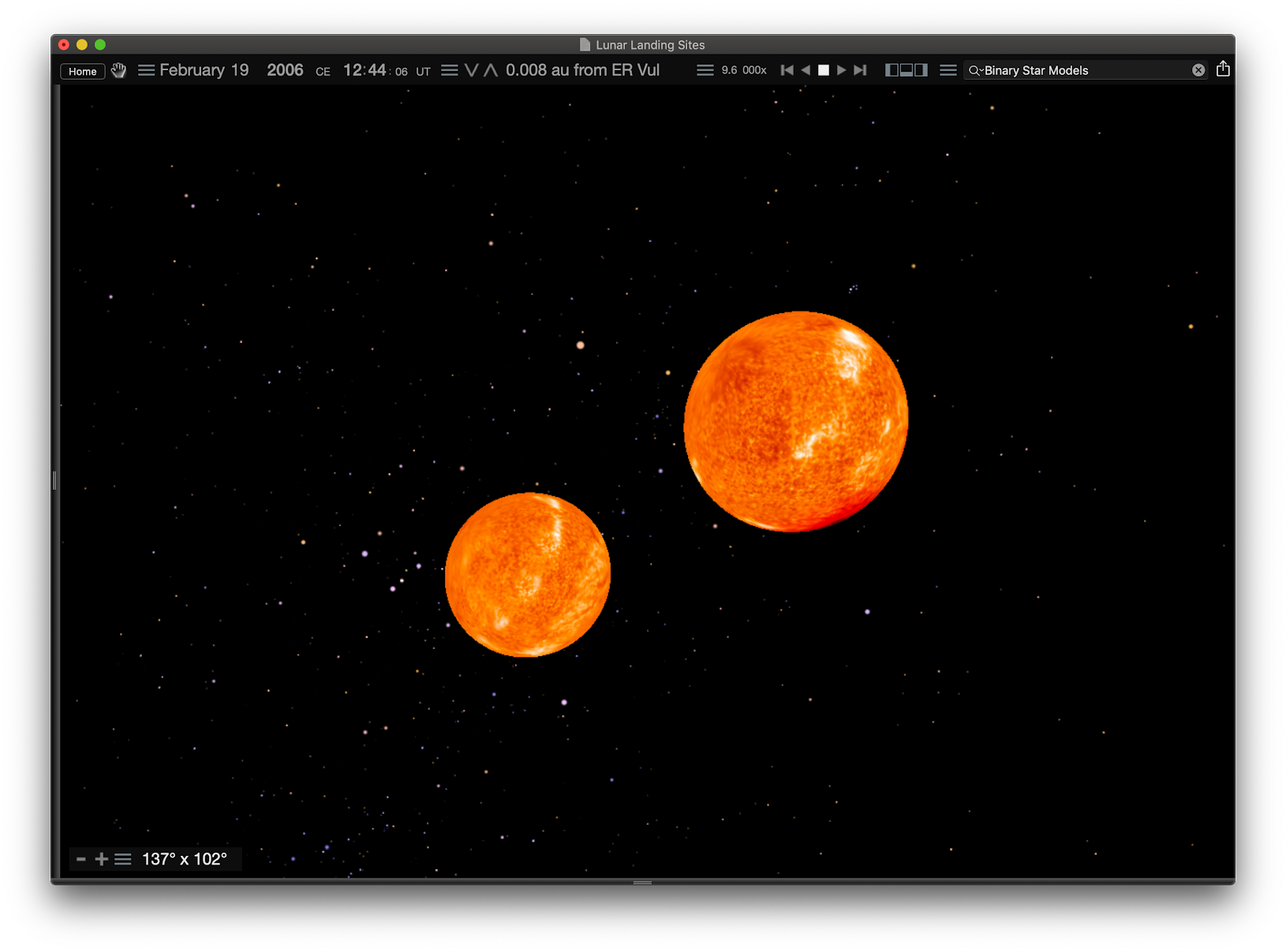Screen dimensions: 1286x952
Task: Open the date settings menu beside Home
Action: click(x=146, y=70)
